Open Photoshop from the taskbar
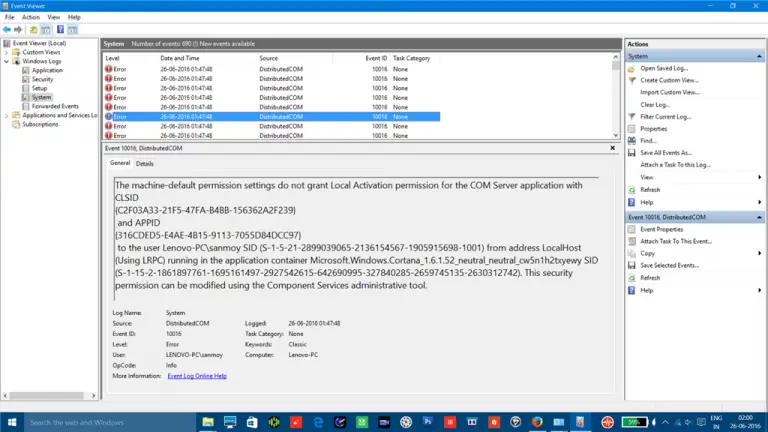This screenshot has width=768, height=432. [x=428, y=422]
